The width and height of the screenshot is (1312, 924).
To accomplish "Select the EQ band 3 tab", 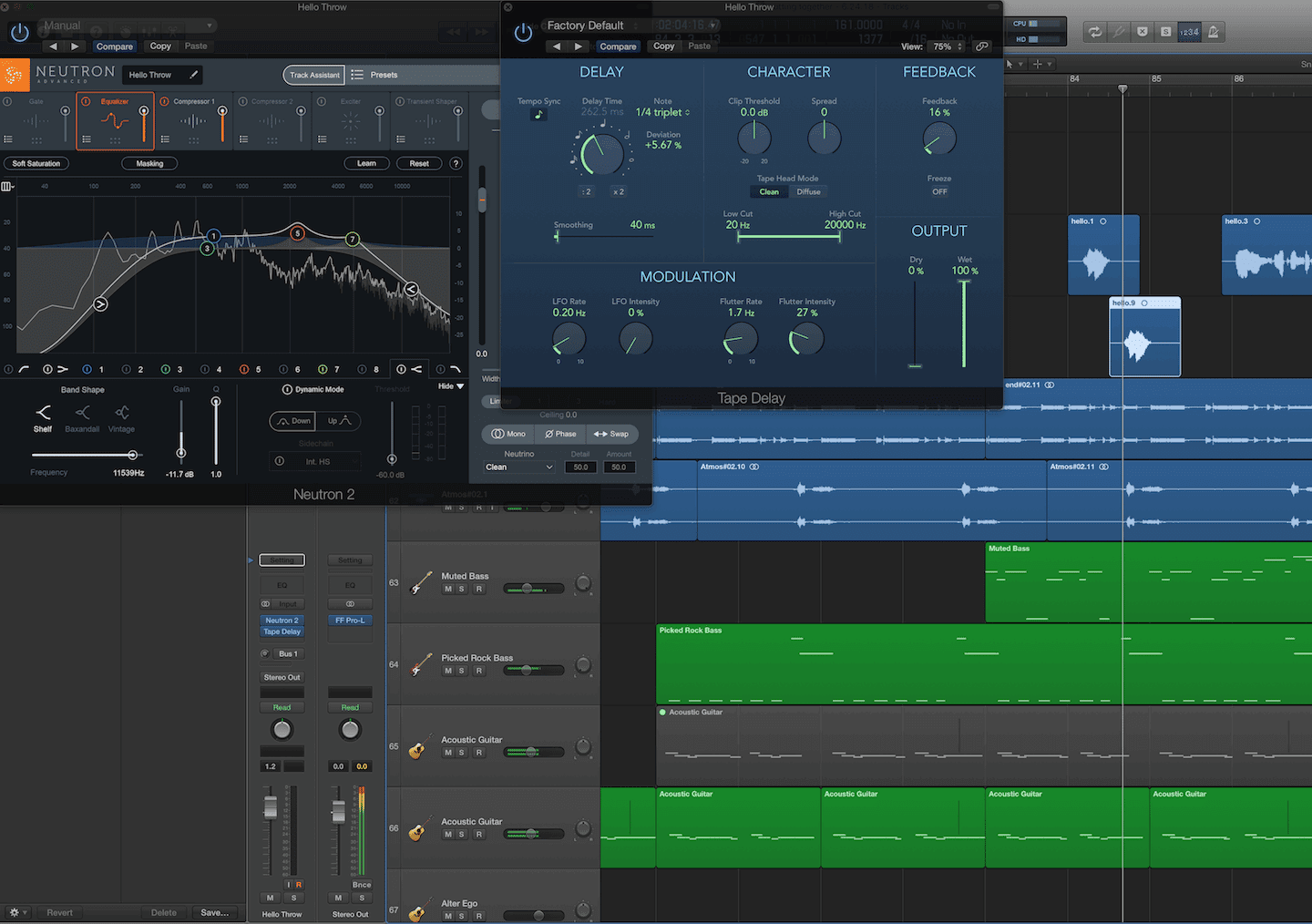I will tap(179, 369).
